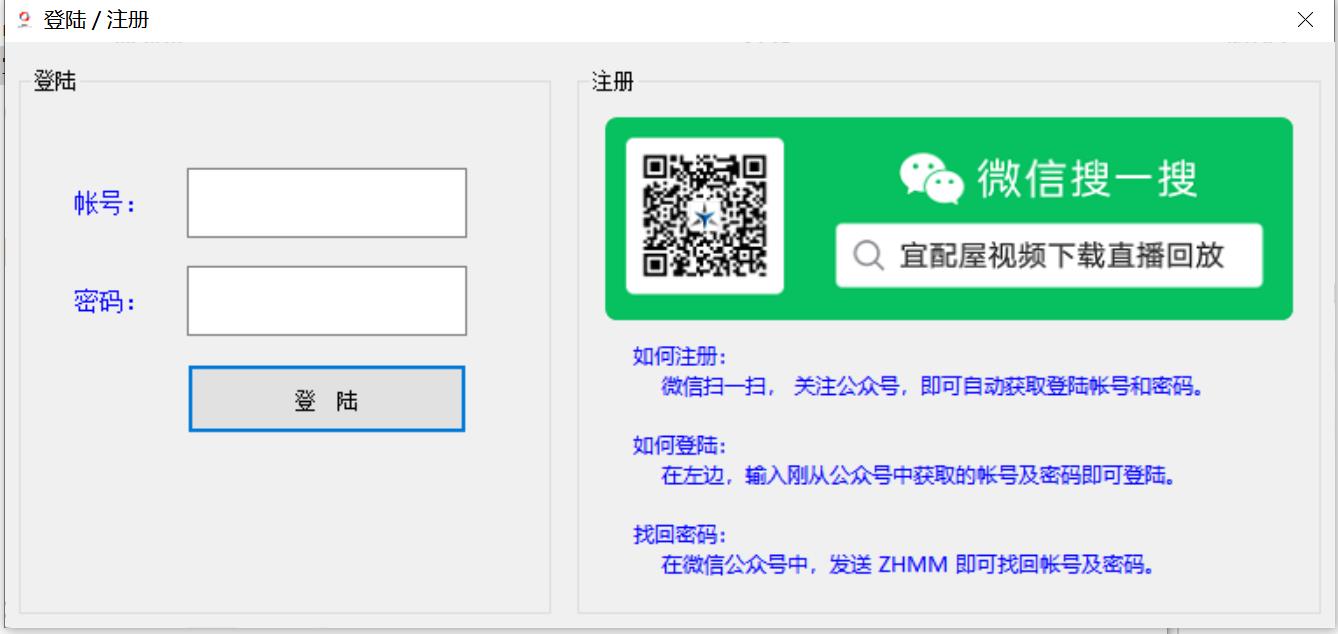The image size is (1338, 634).
Task: Click the 登陆 / 注册 window title text
Action: click(97, 20)
